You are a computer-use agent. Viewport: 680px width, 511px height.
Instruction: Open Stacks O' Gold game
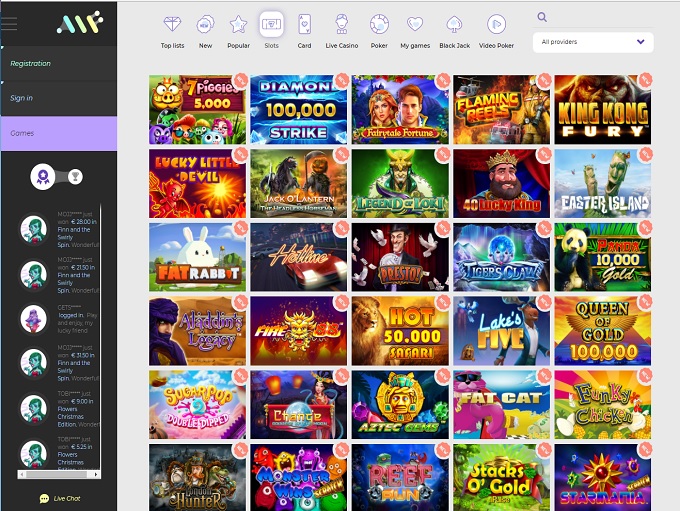coord(501,477)
